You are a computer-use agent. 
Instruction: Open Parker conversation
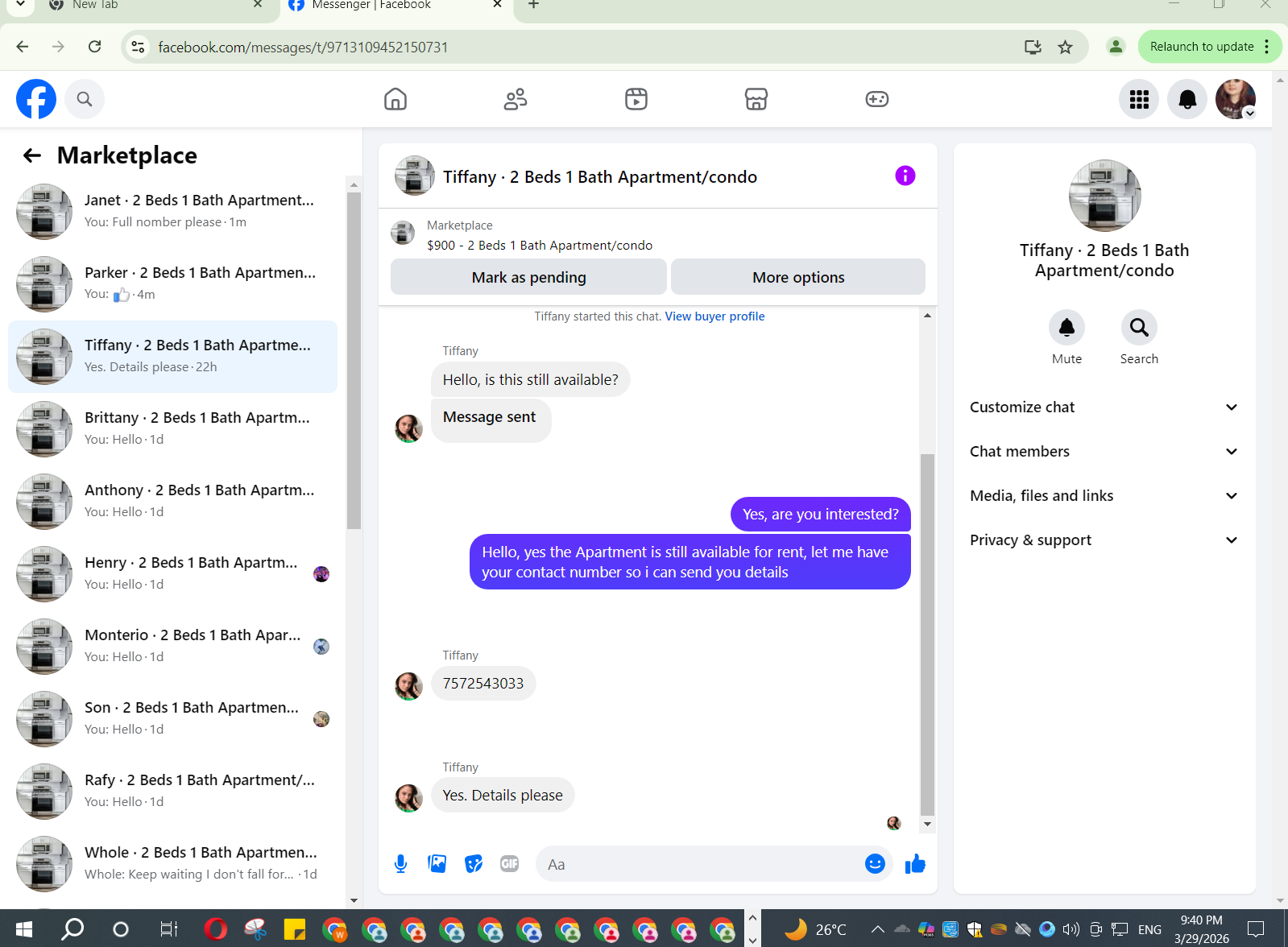point(172,284)
